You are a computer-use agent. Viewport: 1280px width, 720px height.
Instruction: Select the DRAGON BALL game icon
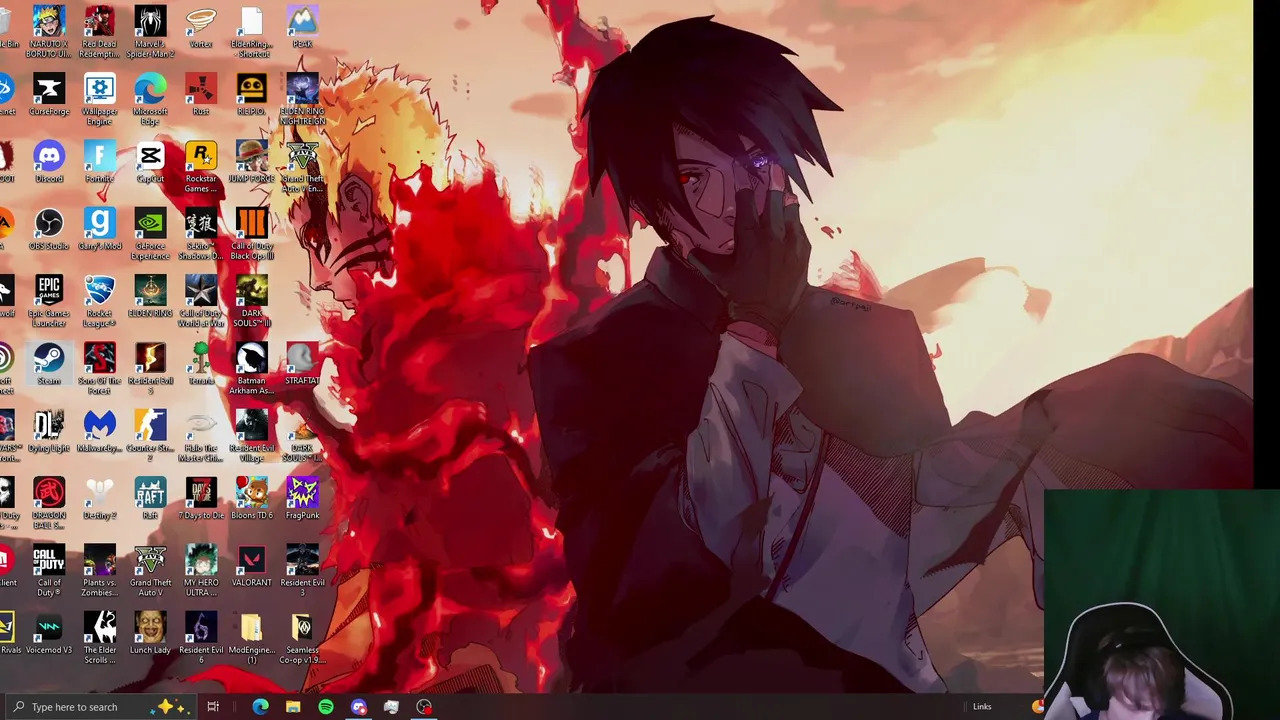[48, 502]
